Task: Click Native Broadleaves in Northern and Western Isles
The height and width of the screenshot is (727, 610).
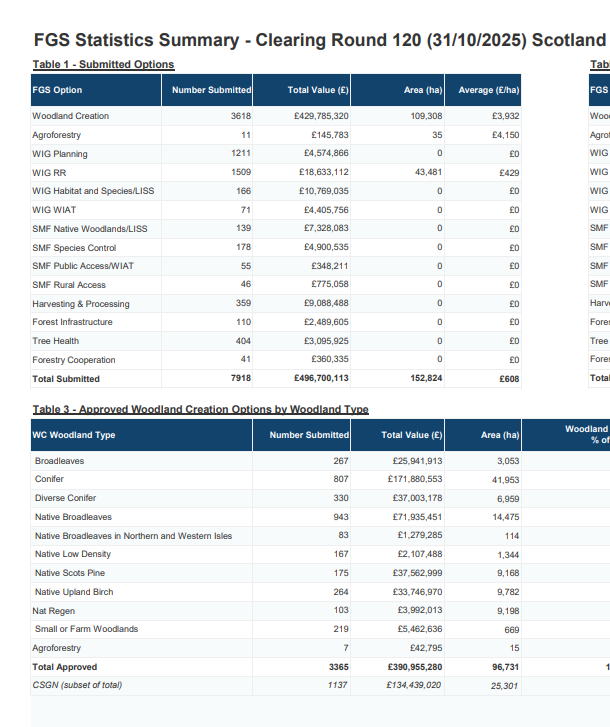Action: 133,536
